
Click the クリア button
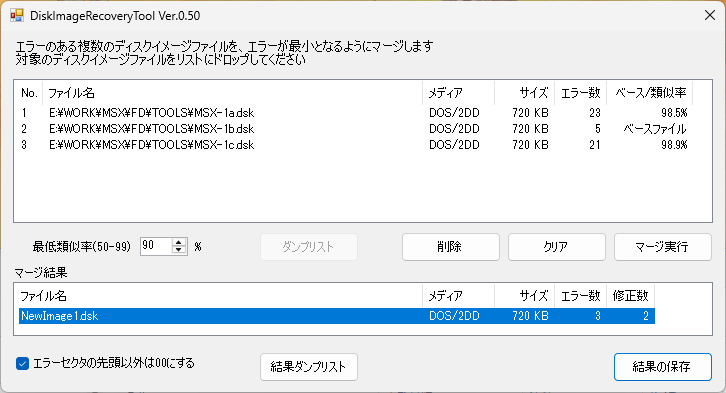click(x=557, y=247)
